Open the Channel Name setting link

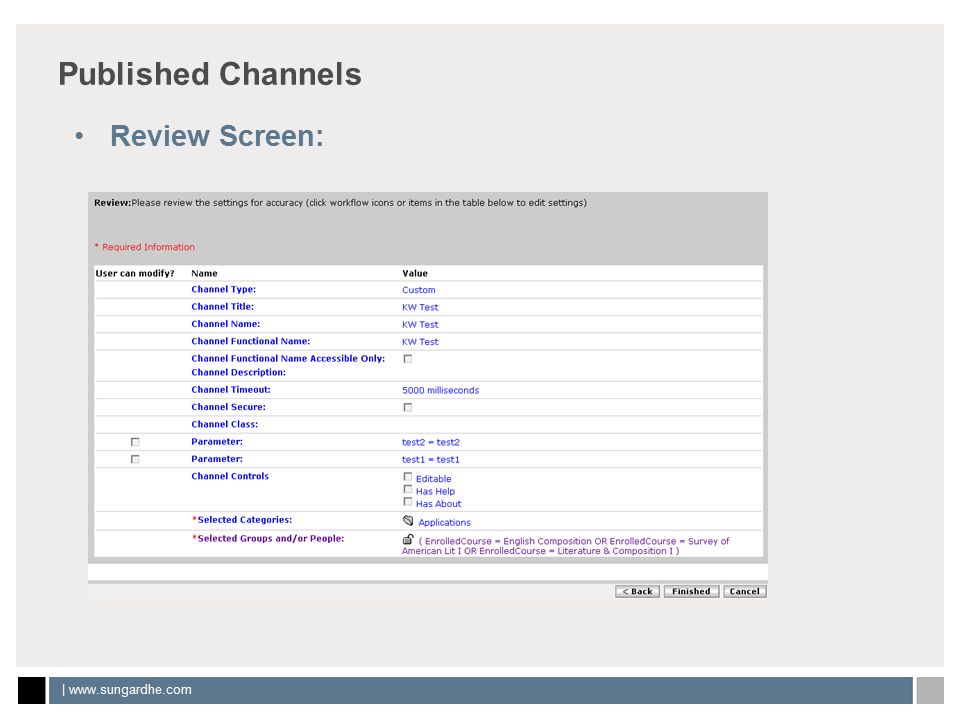point(225,324)
